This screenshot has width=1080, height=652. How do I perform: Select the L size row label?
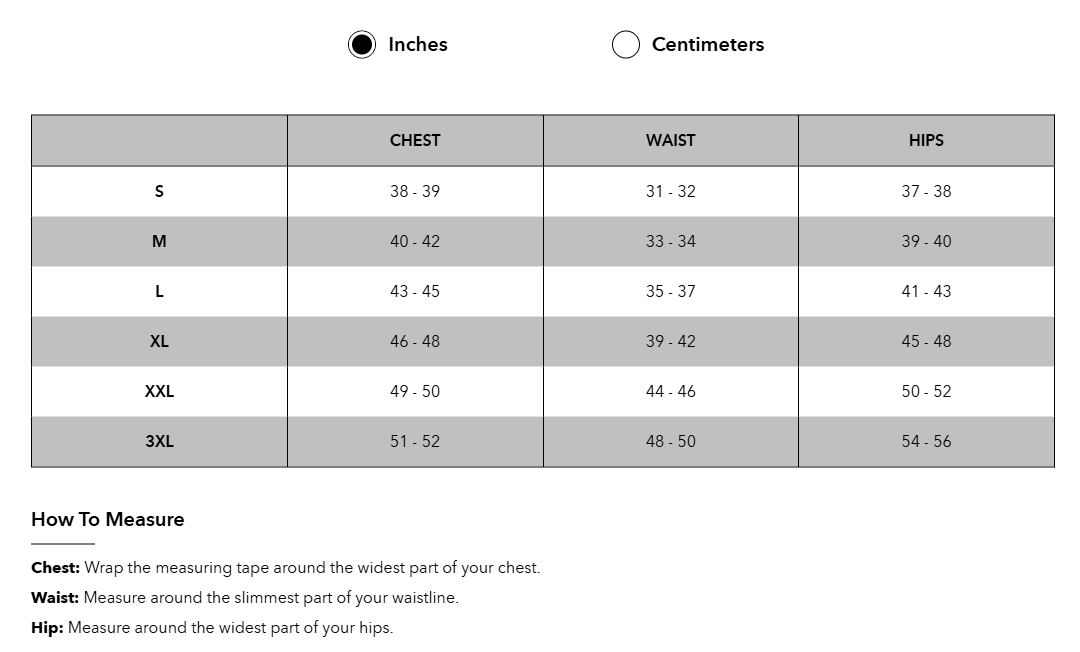[159, 291]
